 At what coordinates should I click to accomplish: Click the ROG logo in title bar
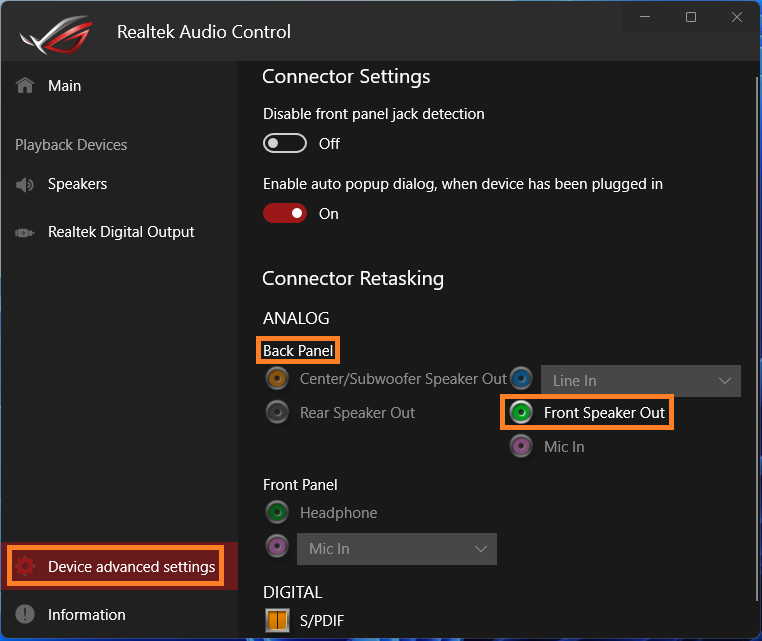[x=55, y=34]
